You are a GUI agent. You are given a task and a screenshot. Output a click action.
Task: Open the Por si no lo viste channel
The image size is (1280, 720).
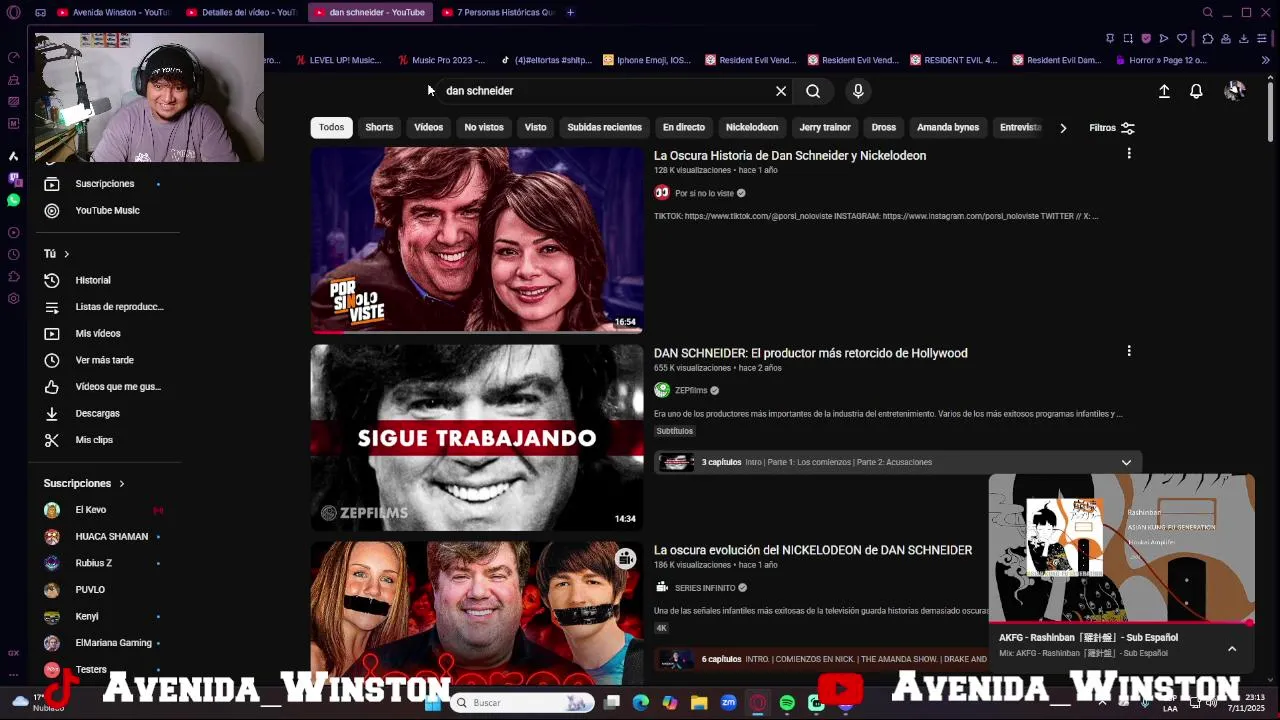[704, 193]
